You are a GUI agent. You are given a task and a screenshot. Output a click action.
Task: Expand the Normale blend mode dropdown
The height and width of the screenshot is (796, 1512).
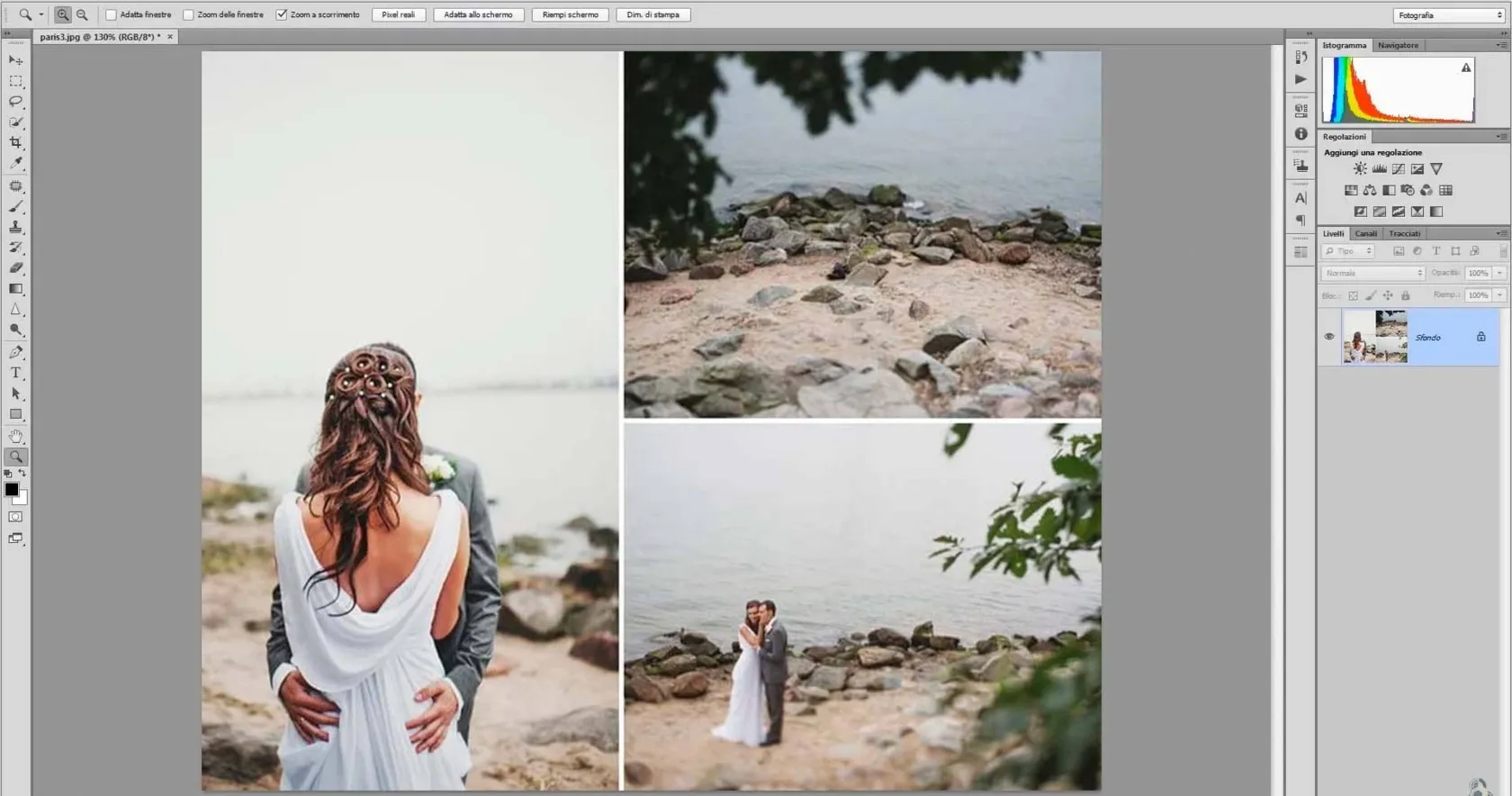(x=1372, y=273)
